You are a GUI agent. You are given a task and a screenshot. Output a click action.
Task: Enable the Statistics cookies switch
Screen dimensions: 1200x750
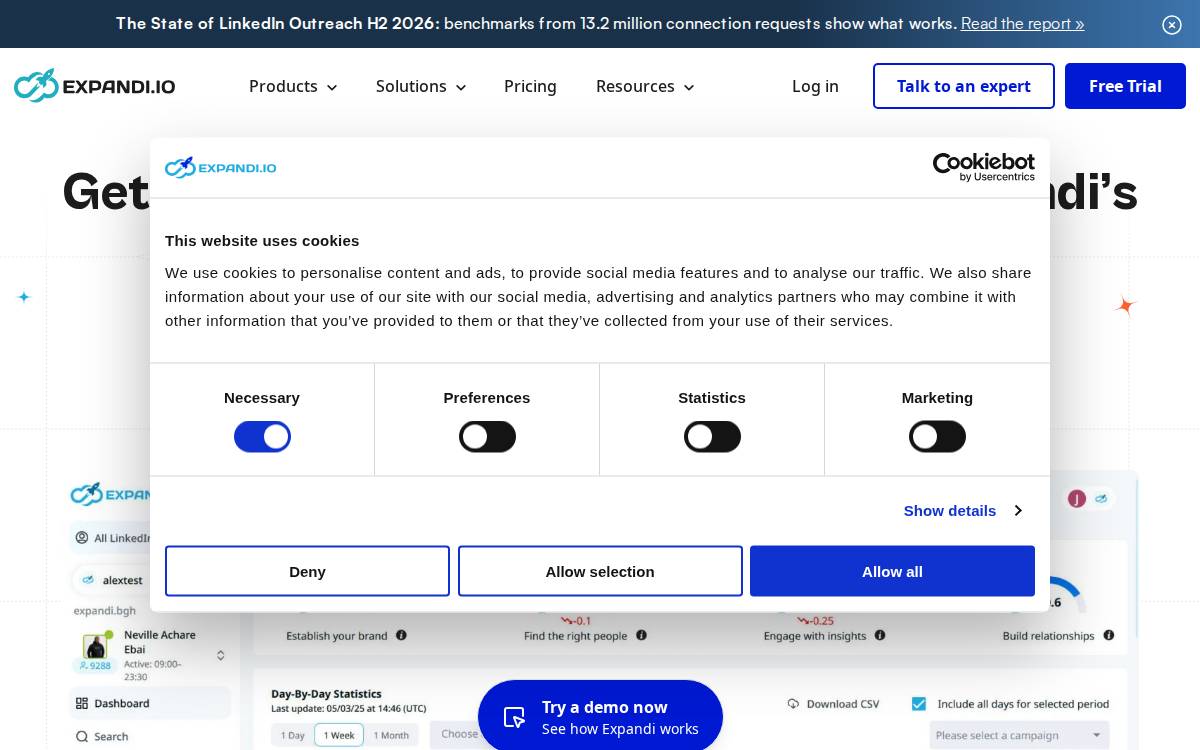(x=712, y=437)
